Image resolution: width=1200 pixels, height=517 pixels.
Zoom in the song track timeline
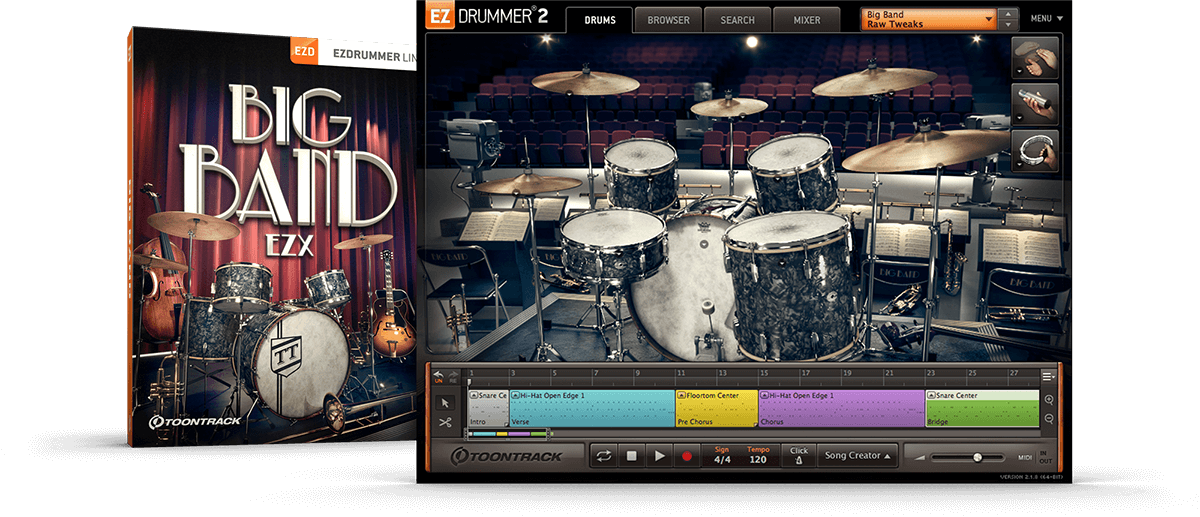[1048, 400]
